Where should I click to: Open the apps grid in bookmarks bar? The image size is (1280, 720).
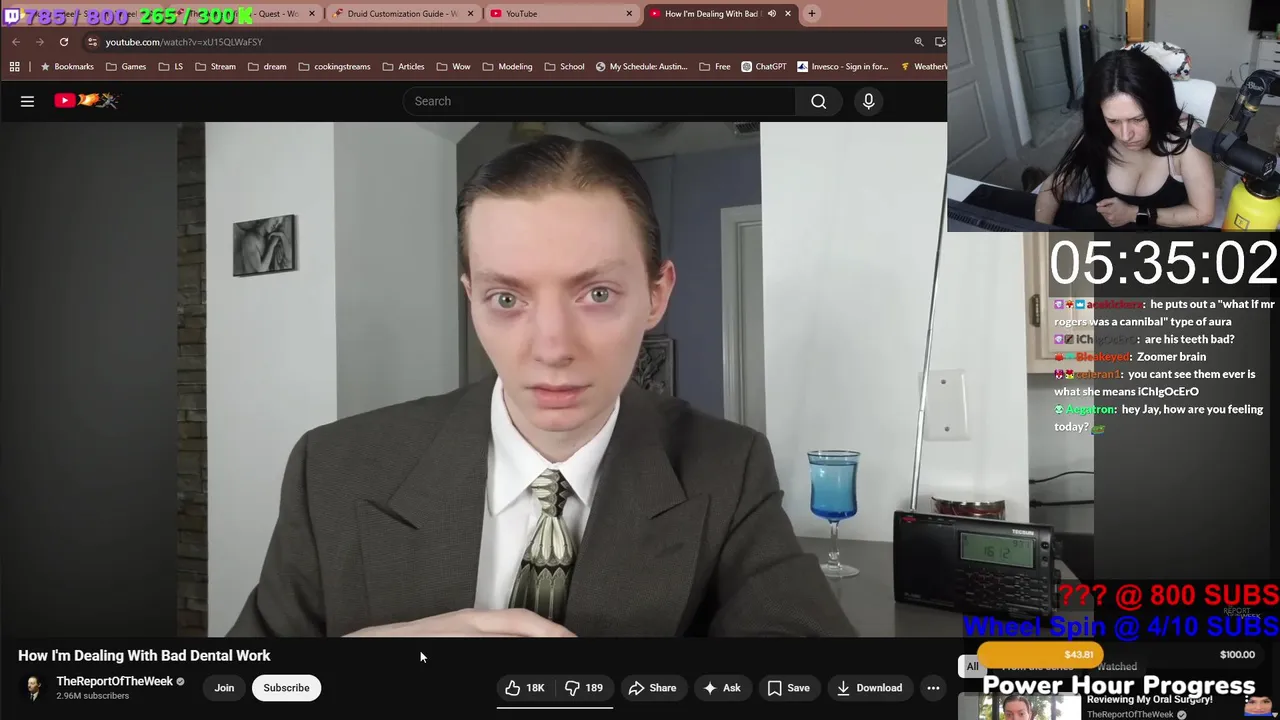click(x=14, y=67)
